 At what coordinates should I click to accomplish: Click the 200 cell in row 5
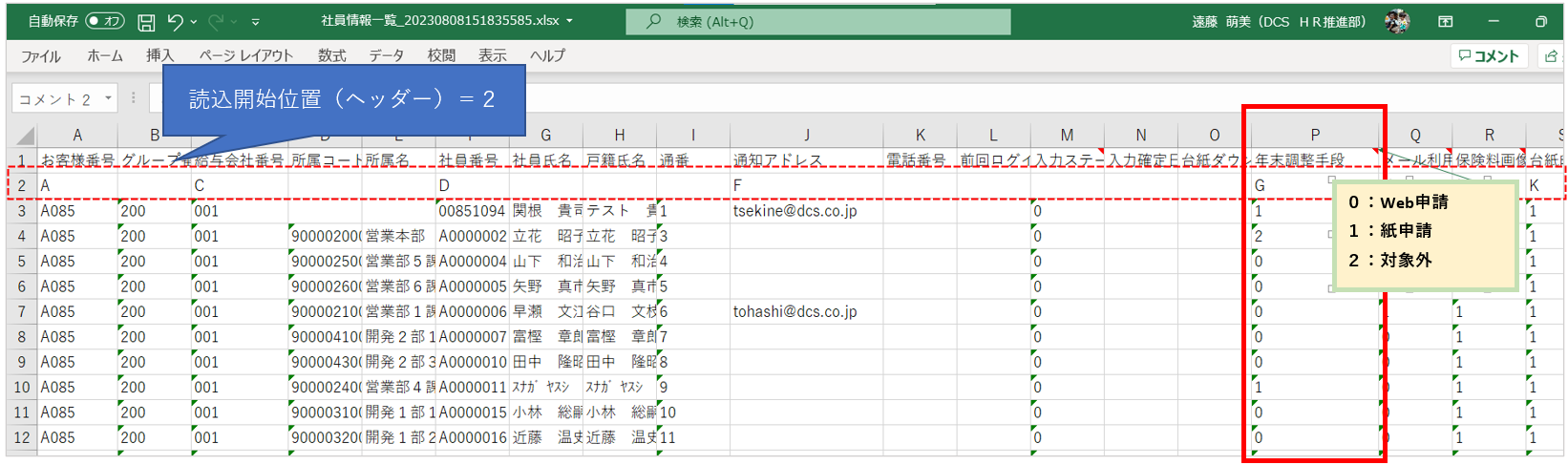click(154, 262)
